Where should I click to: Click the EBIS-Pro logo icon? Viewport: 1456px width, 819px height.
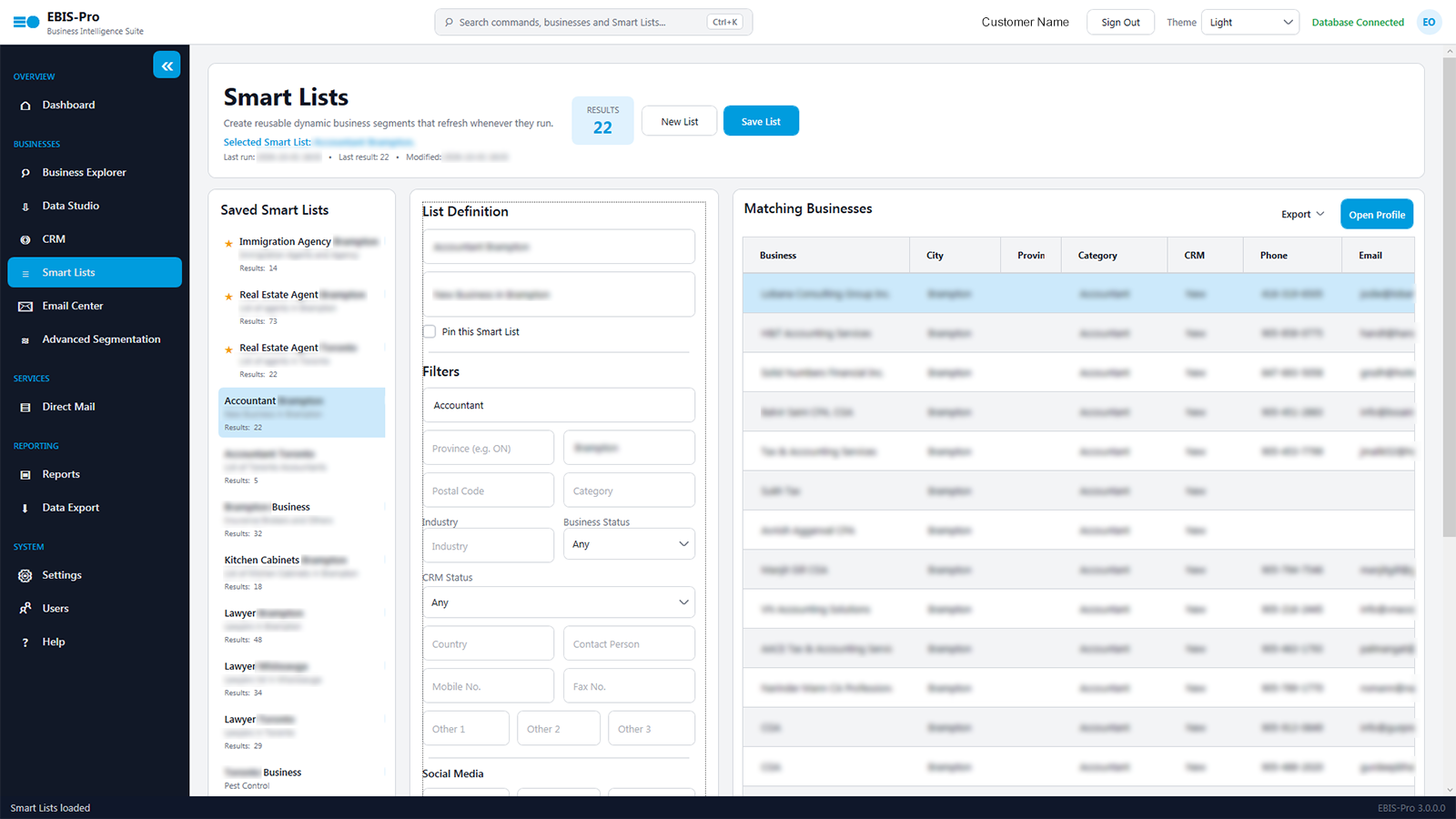pyautogui.click(x=26, y=23)
